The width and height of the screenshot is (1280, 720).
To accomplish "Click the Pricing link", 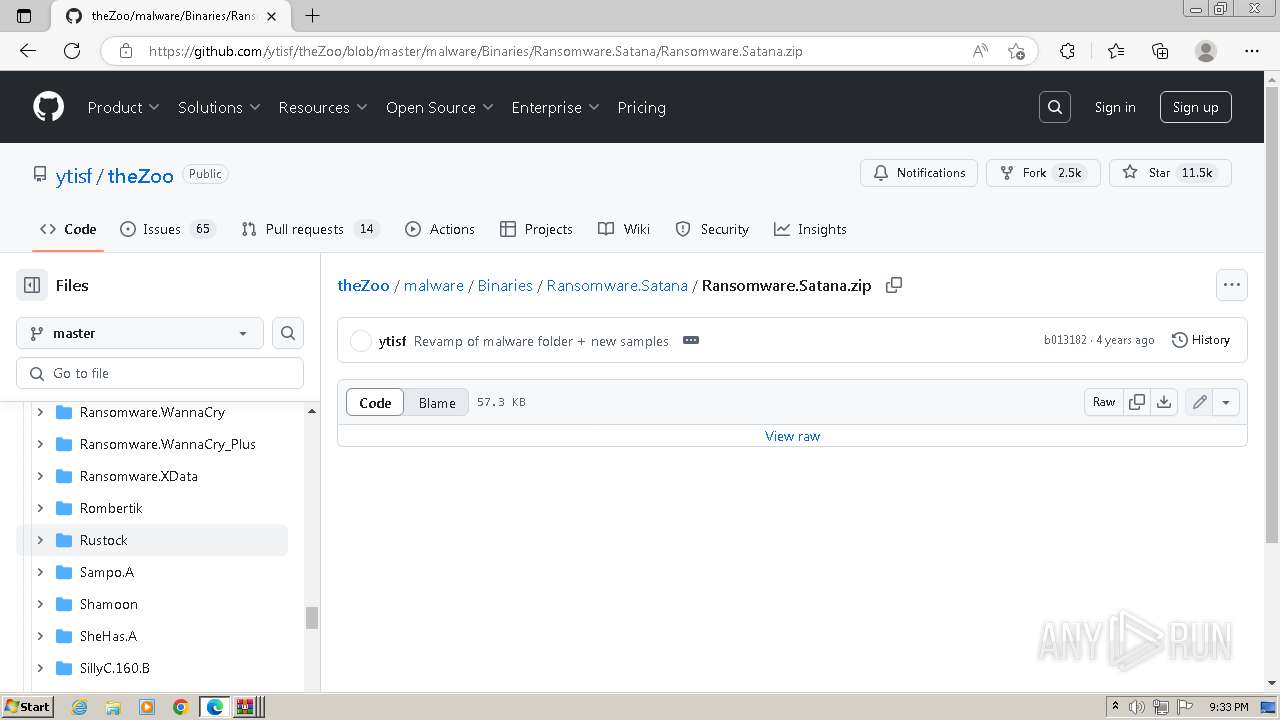I will coord(642,107).
